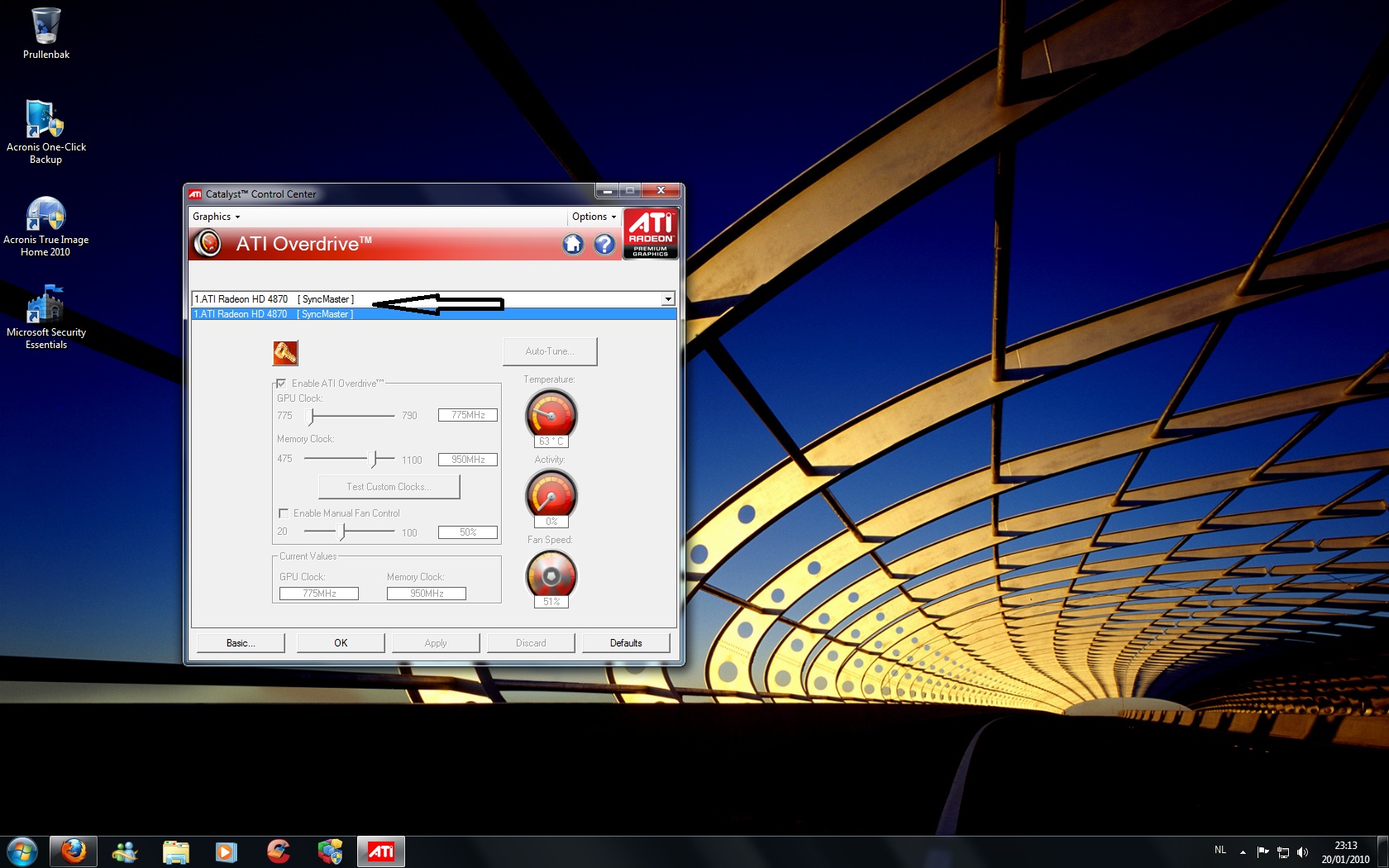This screenshot has height=868, width=1389.
Task: Open Windows Live Messenger taskbar icon
Action: [125, 851]
